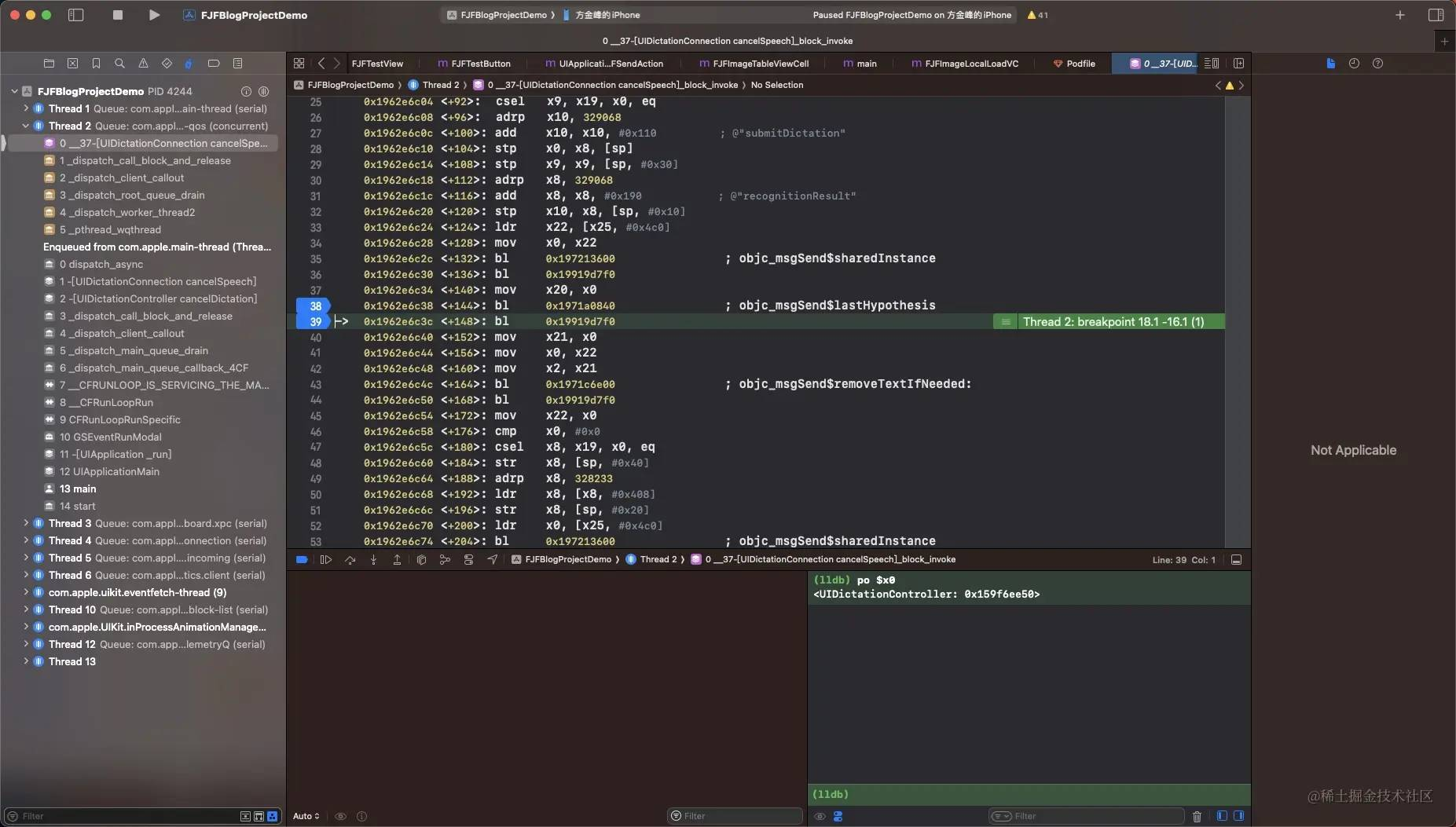Expand Thread 5 disclosure triangle
This screenshot has height=827, width=1456.
(26, 558)
